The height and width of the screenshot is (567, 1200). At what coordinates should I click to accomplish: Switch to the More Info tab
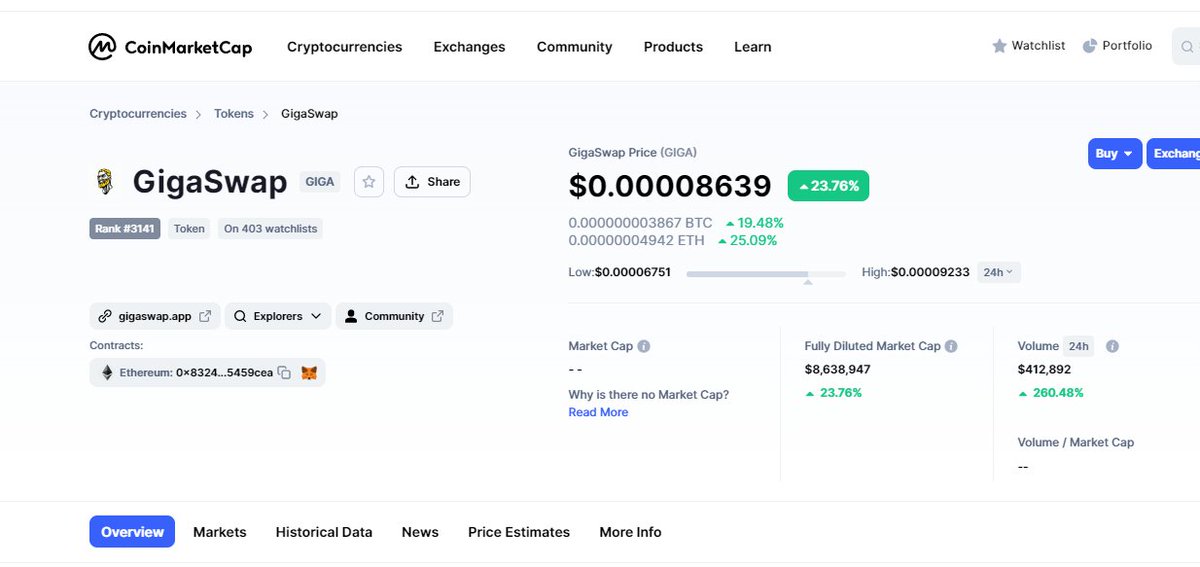[630, 532]
